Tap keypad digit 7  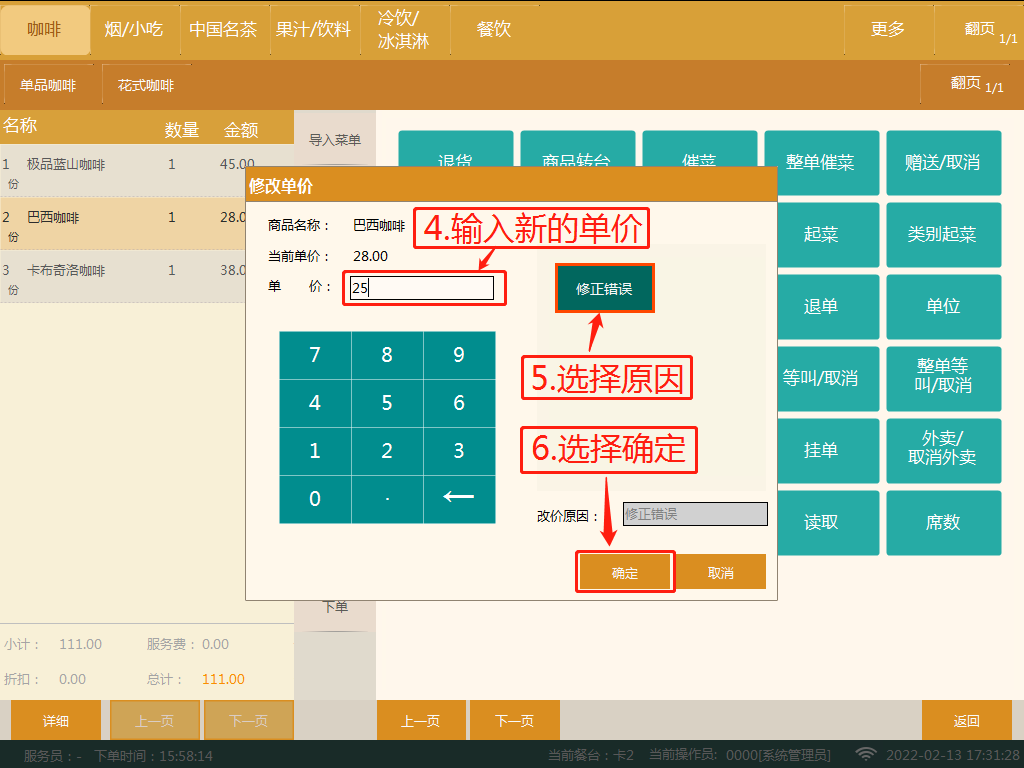pos(315,355)
